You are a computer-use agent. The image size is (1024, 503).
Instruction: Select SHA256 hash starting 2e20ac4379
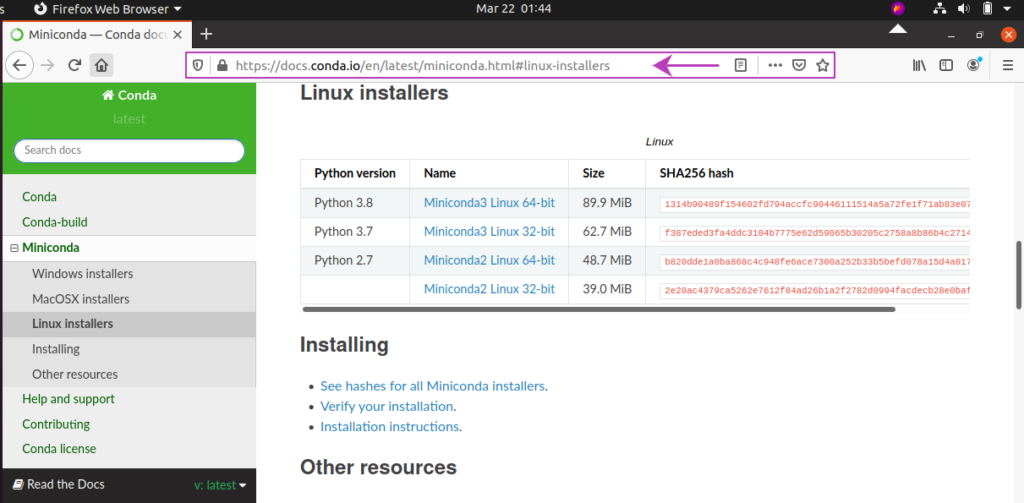815,290
